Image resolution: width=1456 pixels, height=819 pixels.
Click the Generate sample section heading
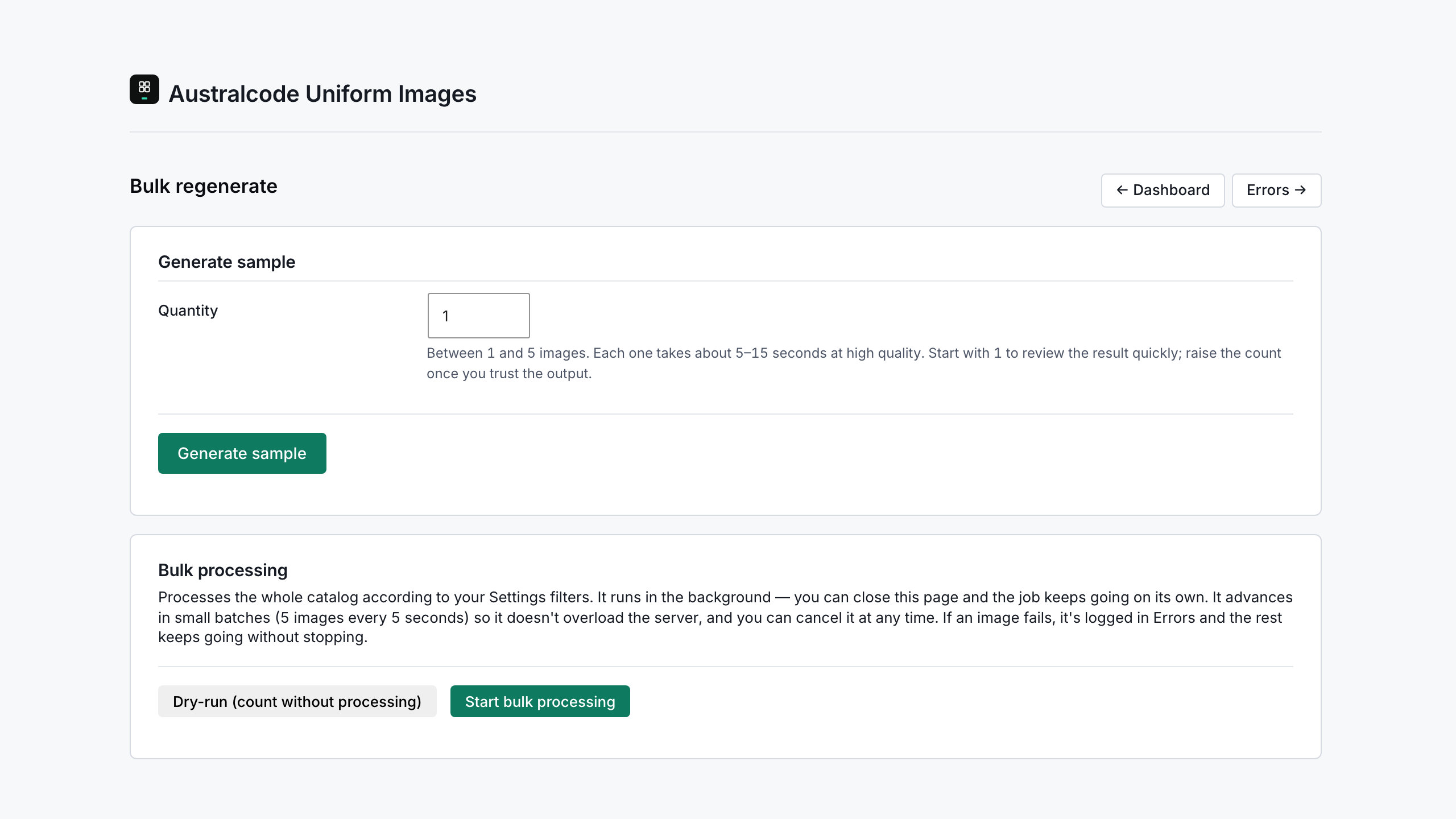(x=226, y=262)
